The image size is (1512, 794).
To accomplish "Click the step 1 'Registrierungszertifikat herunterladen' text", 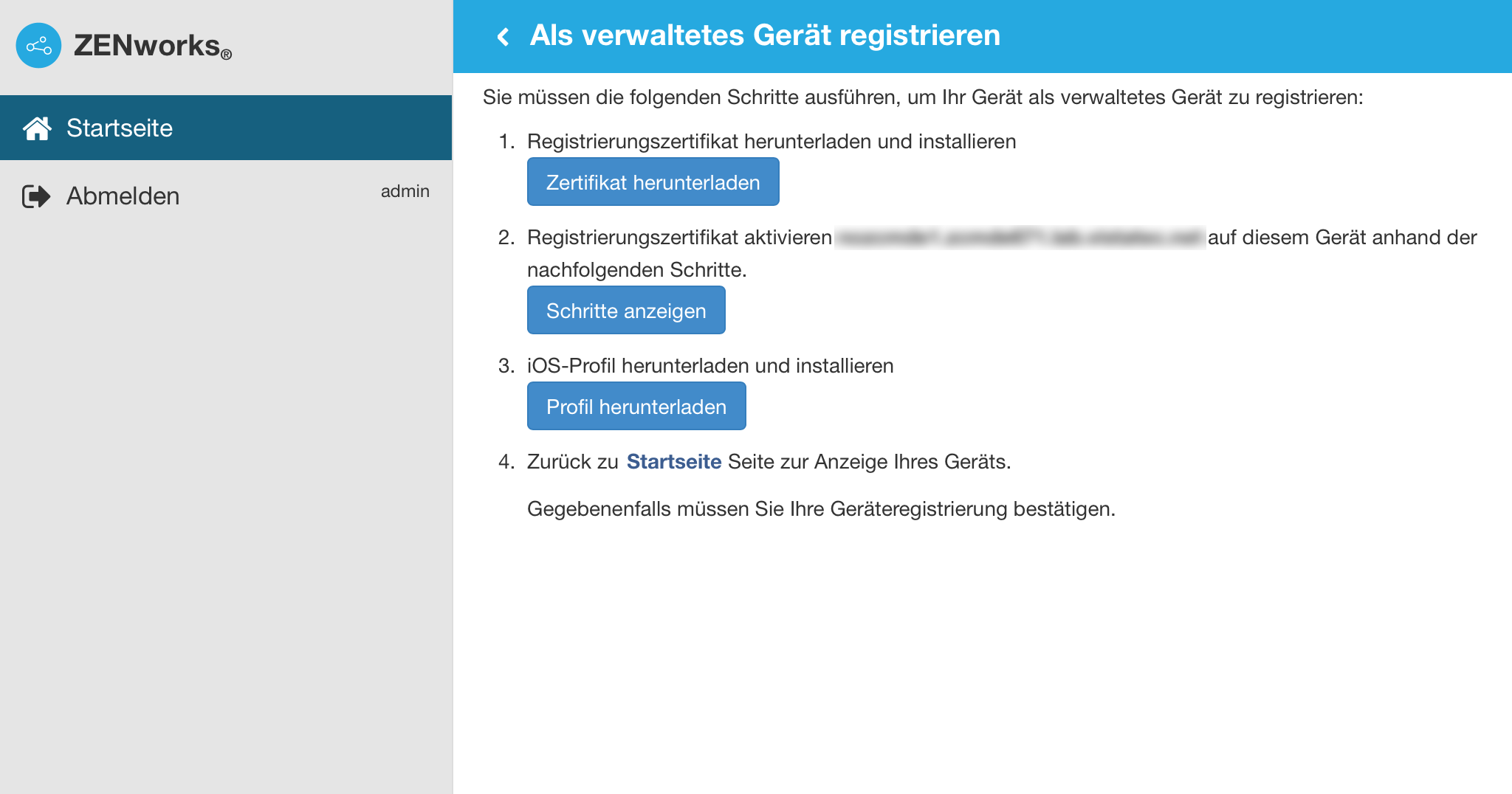I will pos(772,142).
